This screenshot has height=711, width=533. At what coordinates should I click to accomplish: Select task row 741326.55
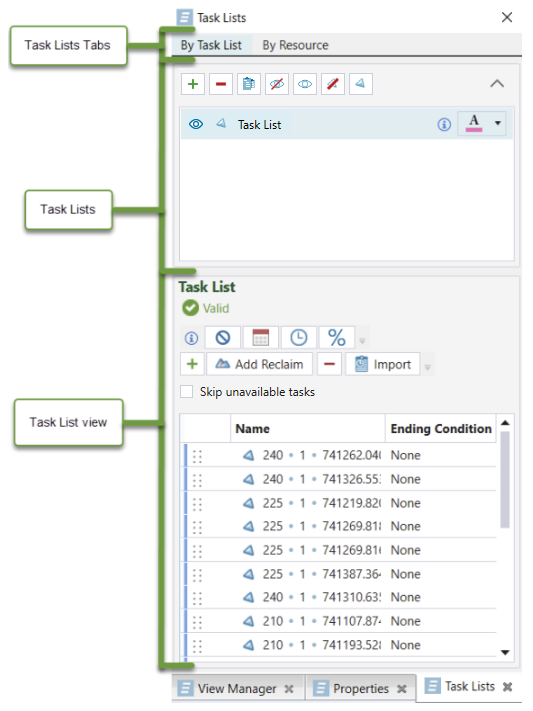click(340, 479)
